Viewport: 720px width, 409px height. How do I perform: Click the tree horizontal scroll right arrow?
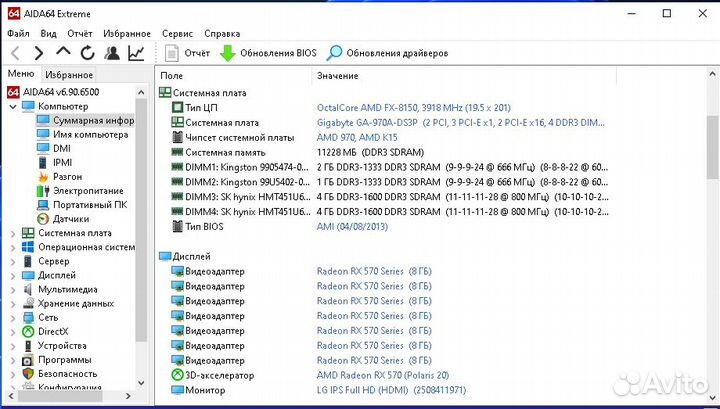128,396
